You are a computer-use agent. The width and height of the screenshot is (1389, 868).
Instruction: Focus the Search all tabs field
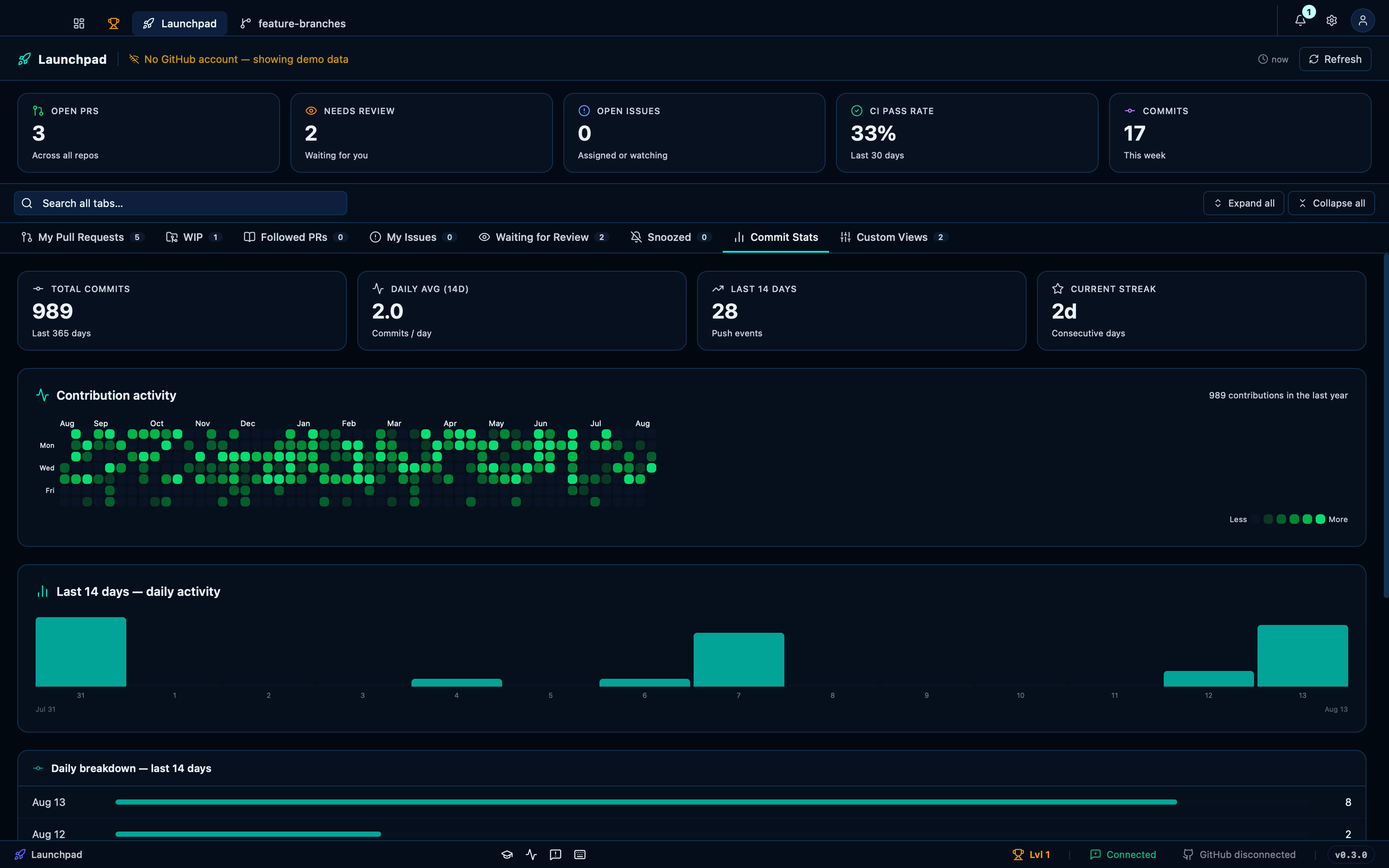pyautogui.click(x=180, y=203)
